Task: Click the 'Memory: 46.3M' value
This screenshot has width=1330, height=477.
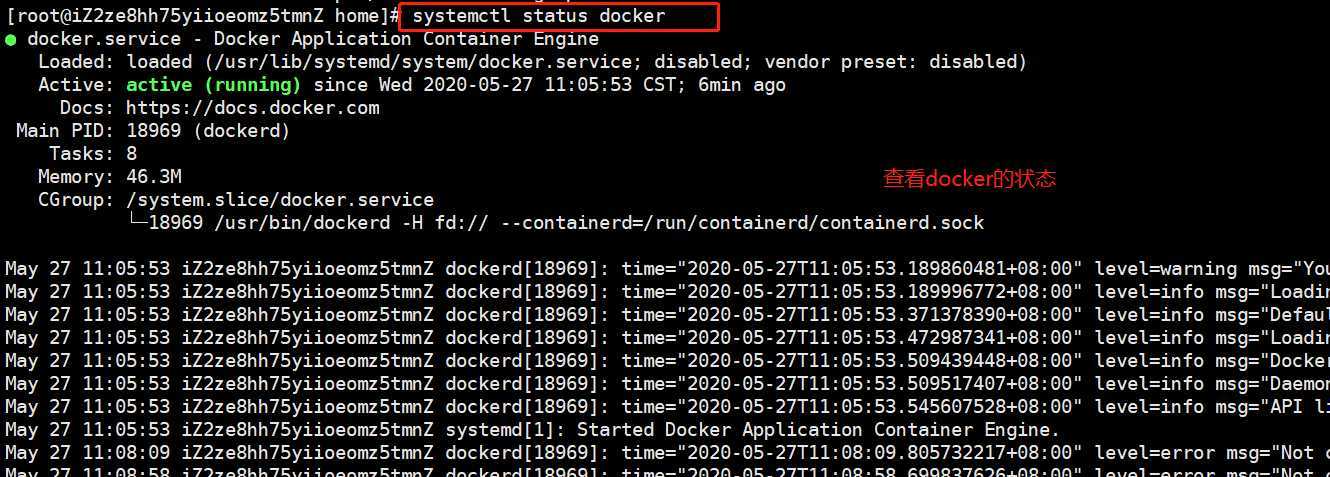Action: coord(154,177)
